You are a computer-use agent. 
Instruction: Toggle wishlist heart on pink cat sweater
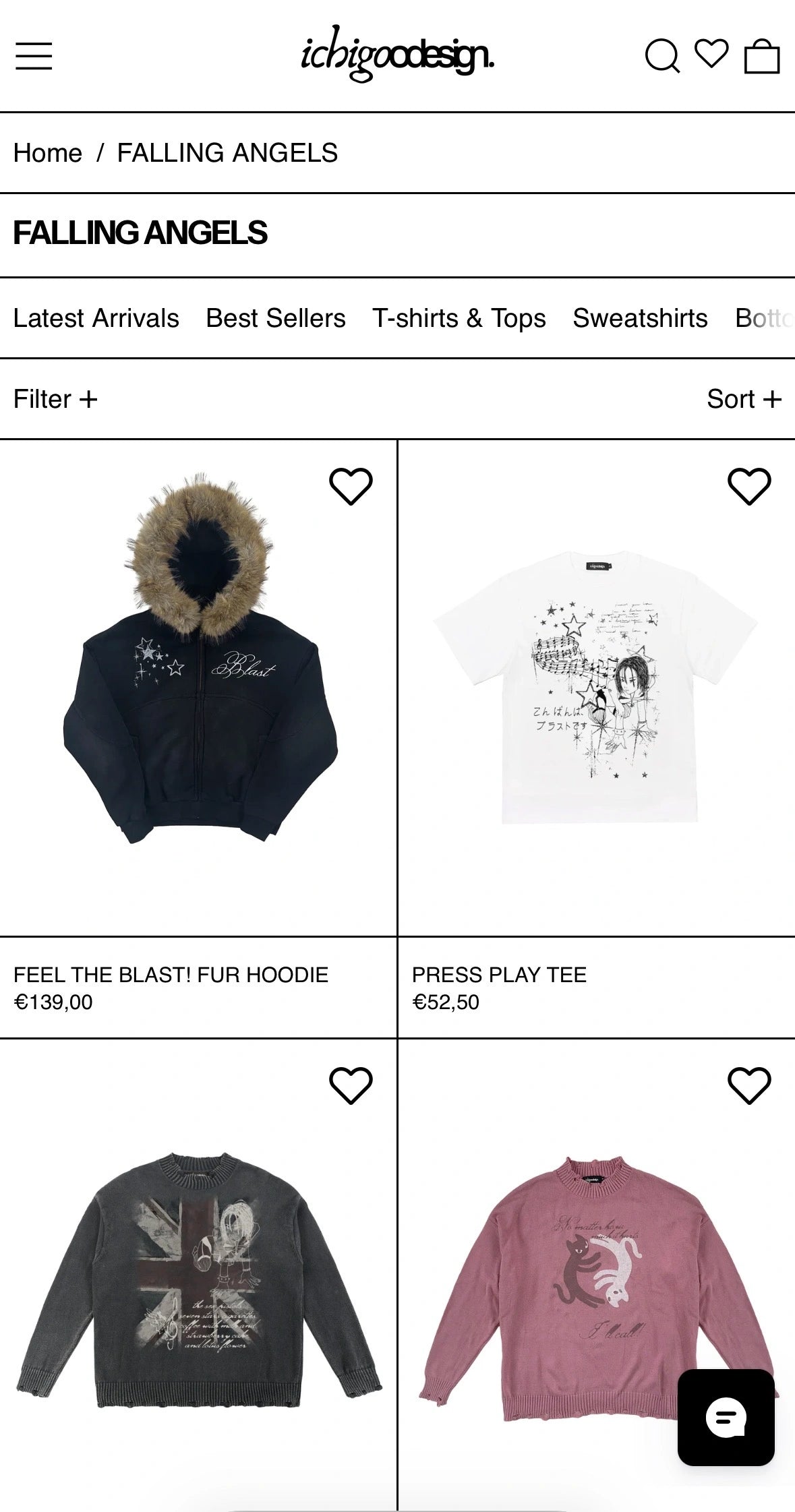(x=749, y=1086)
